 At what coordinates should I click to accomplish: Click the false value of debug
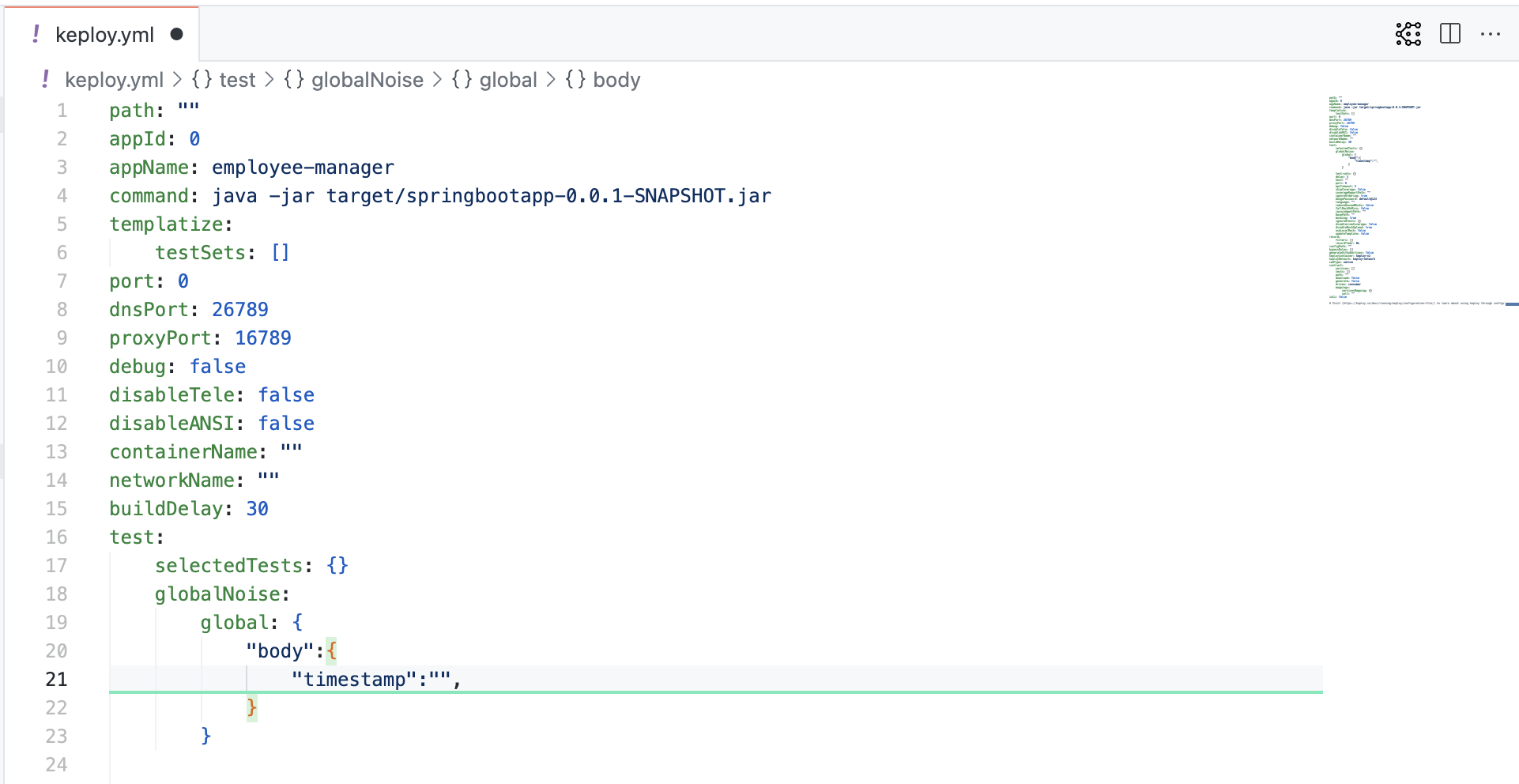[x=217, y=367]
